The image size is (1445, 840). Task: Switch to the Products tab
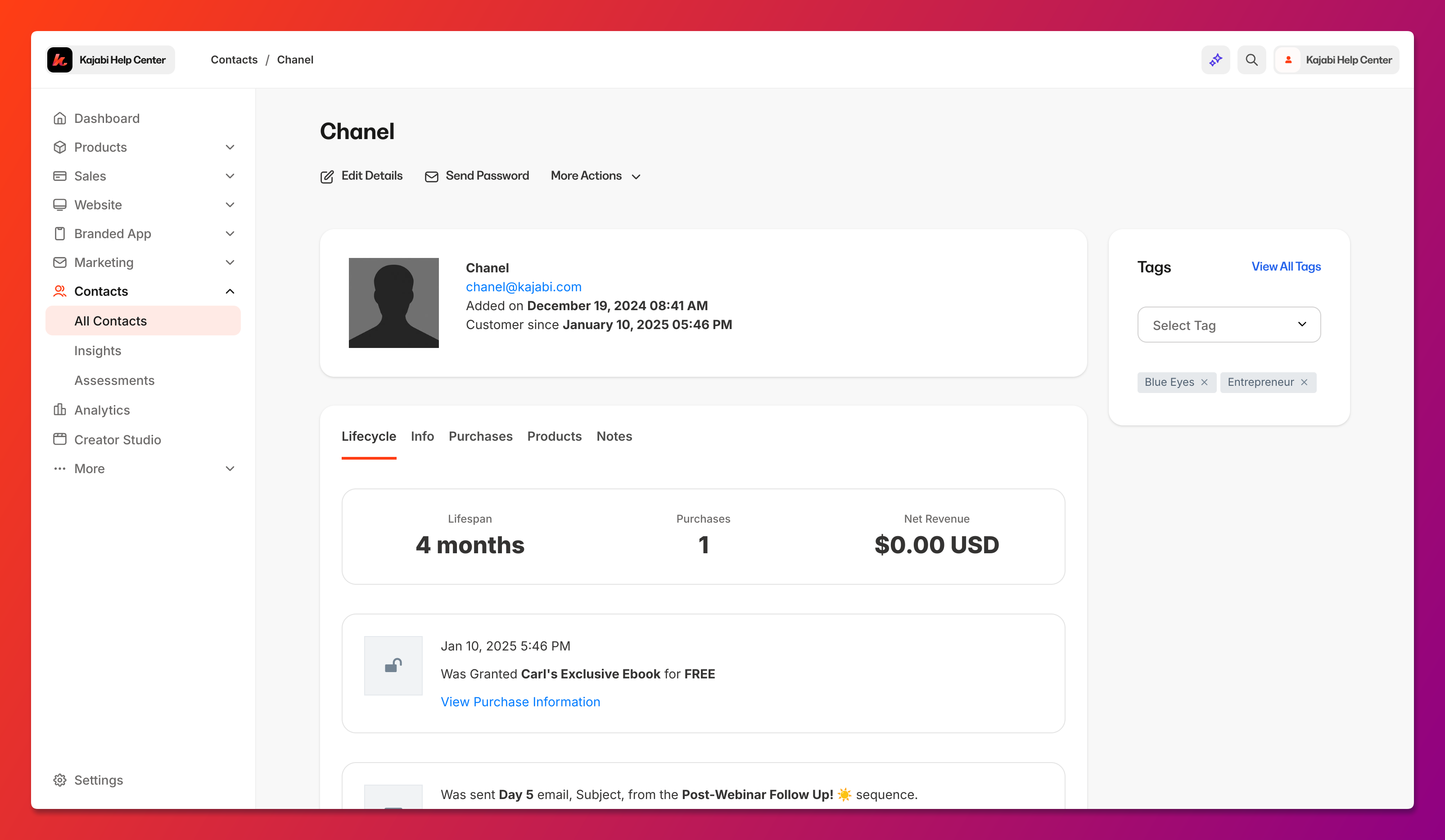click(x=555, y=436)
